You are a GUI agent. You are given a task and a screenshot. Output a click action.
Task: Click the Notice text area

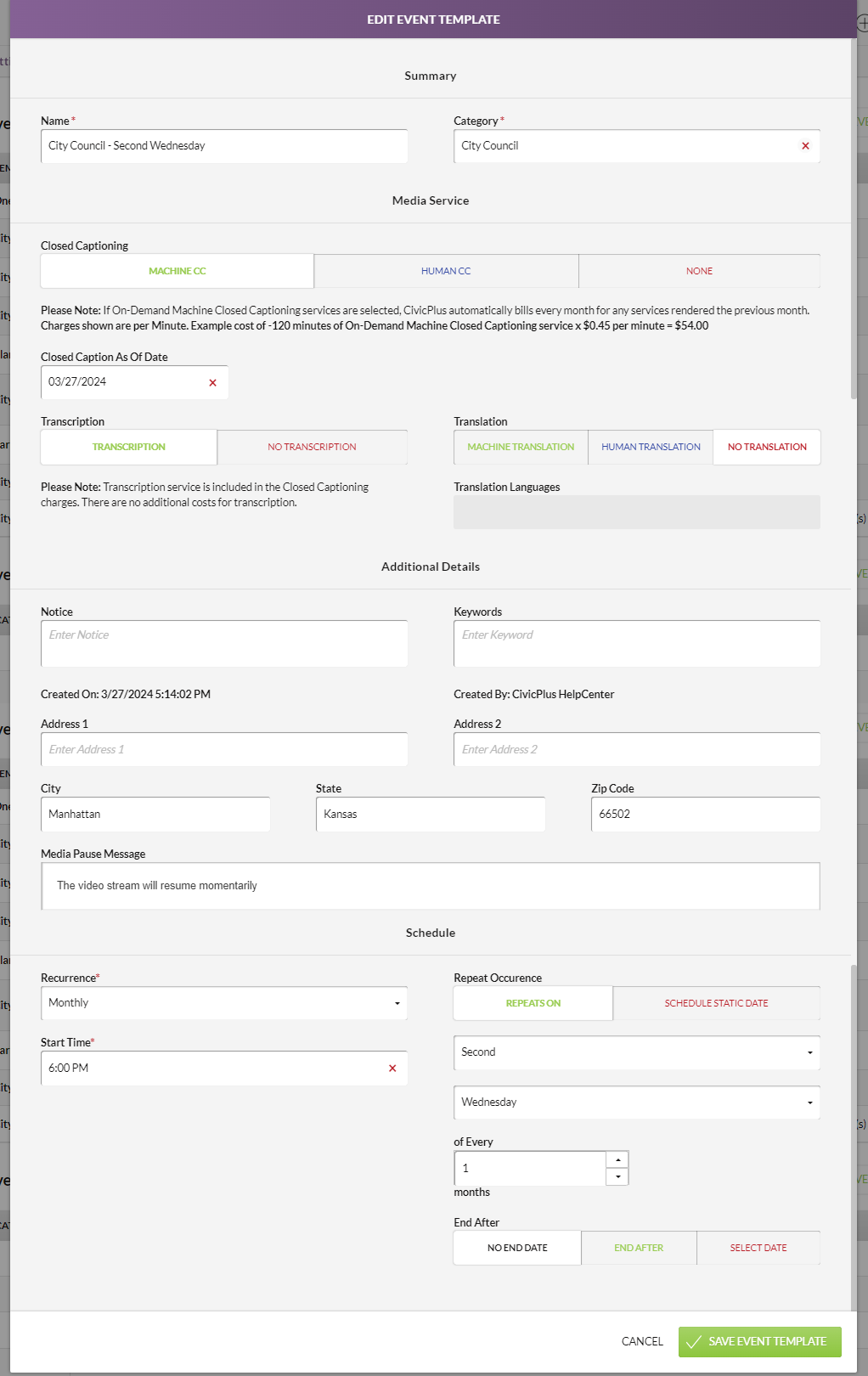click(x=224, y=644)
